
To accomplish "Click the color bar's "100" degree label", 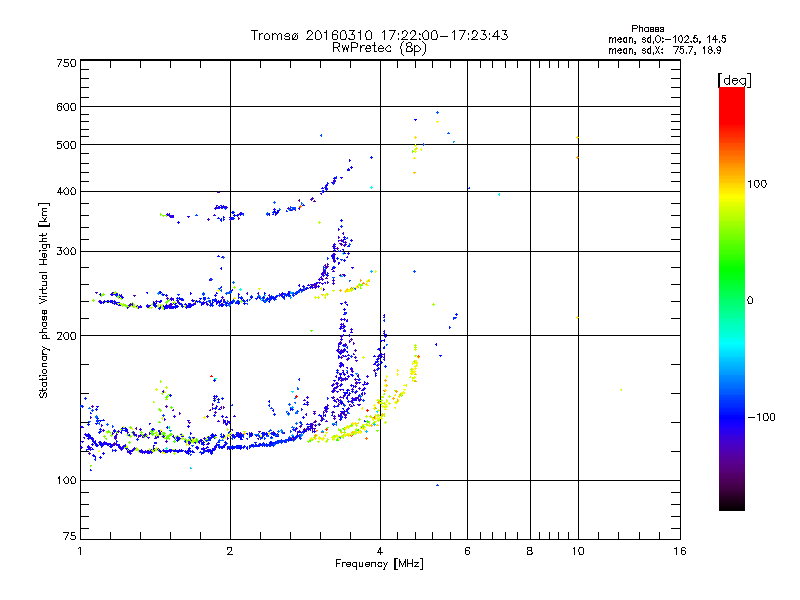I will [757, 184].
